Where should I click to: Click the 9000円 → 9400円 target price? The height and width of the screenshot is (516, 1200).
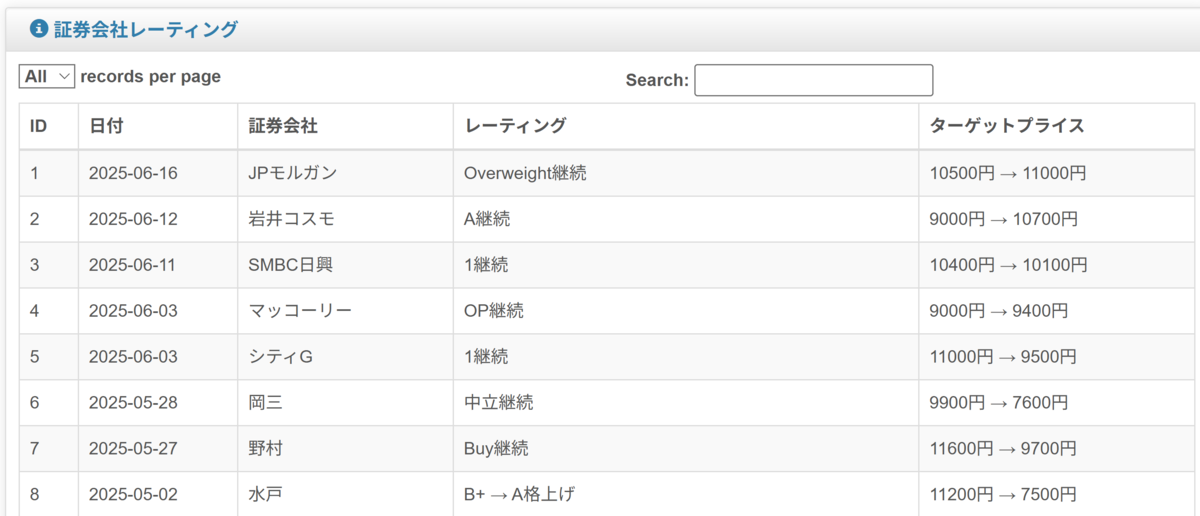(x=1057, y=311)
